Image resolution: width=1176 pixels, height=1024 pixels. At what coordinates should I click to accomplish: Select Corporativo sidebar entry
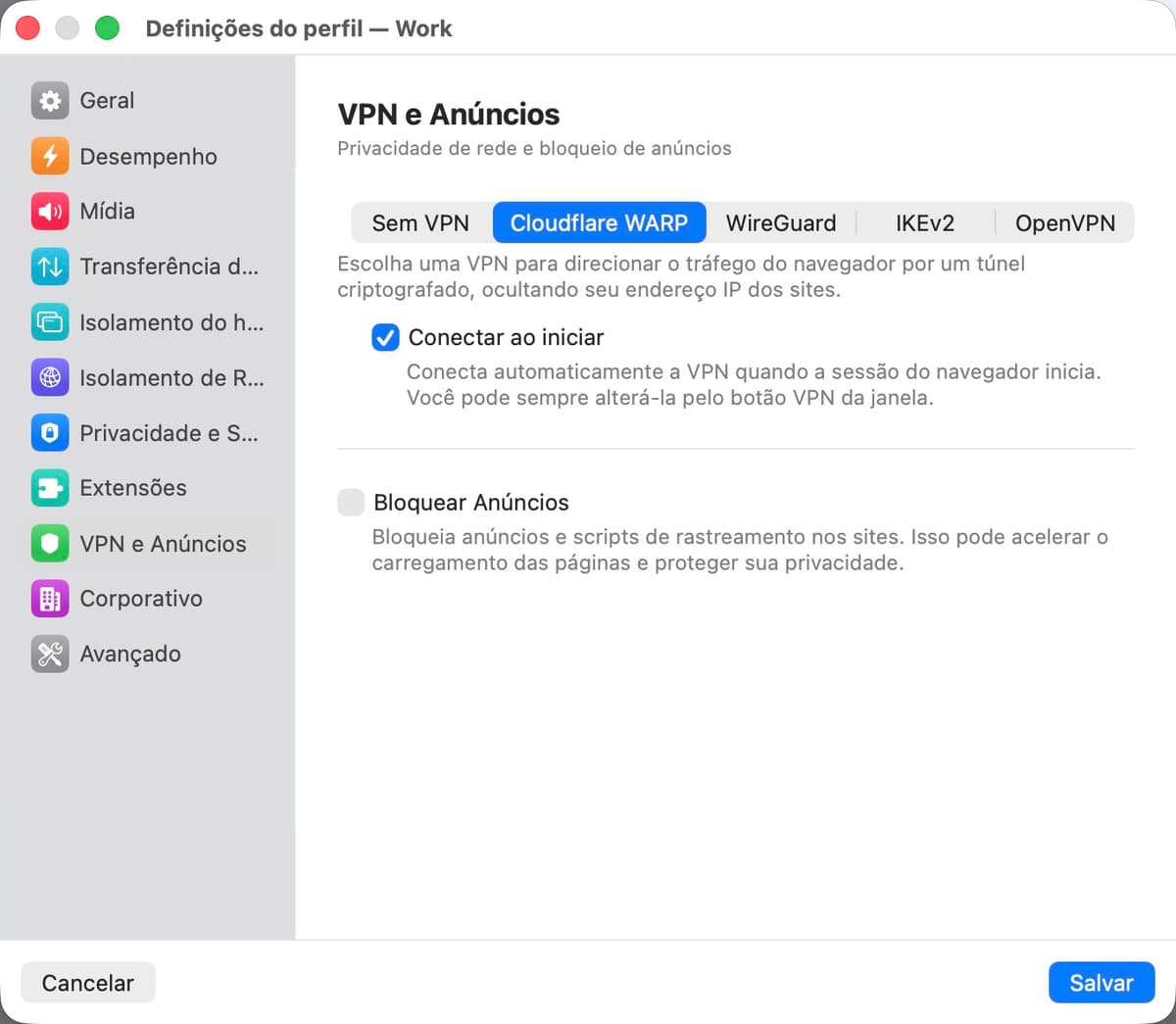[141, 599]
